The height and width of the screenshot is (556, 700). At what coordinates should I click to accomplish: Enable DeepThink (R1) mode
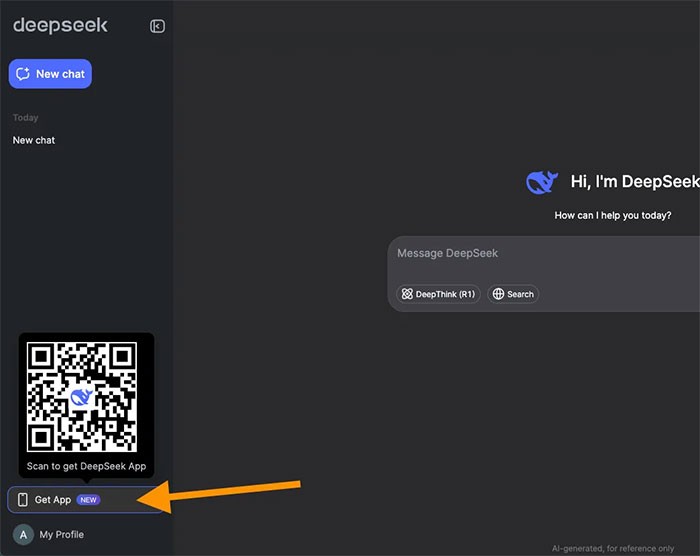click(x=438, y=294)
